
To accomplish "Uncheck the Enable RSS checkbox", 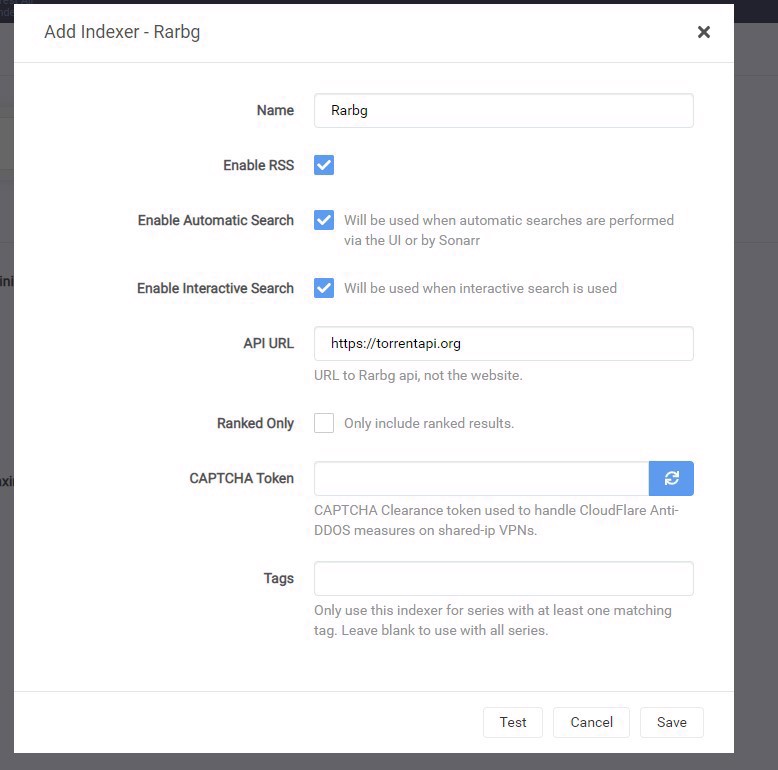I will 324,165.
